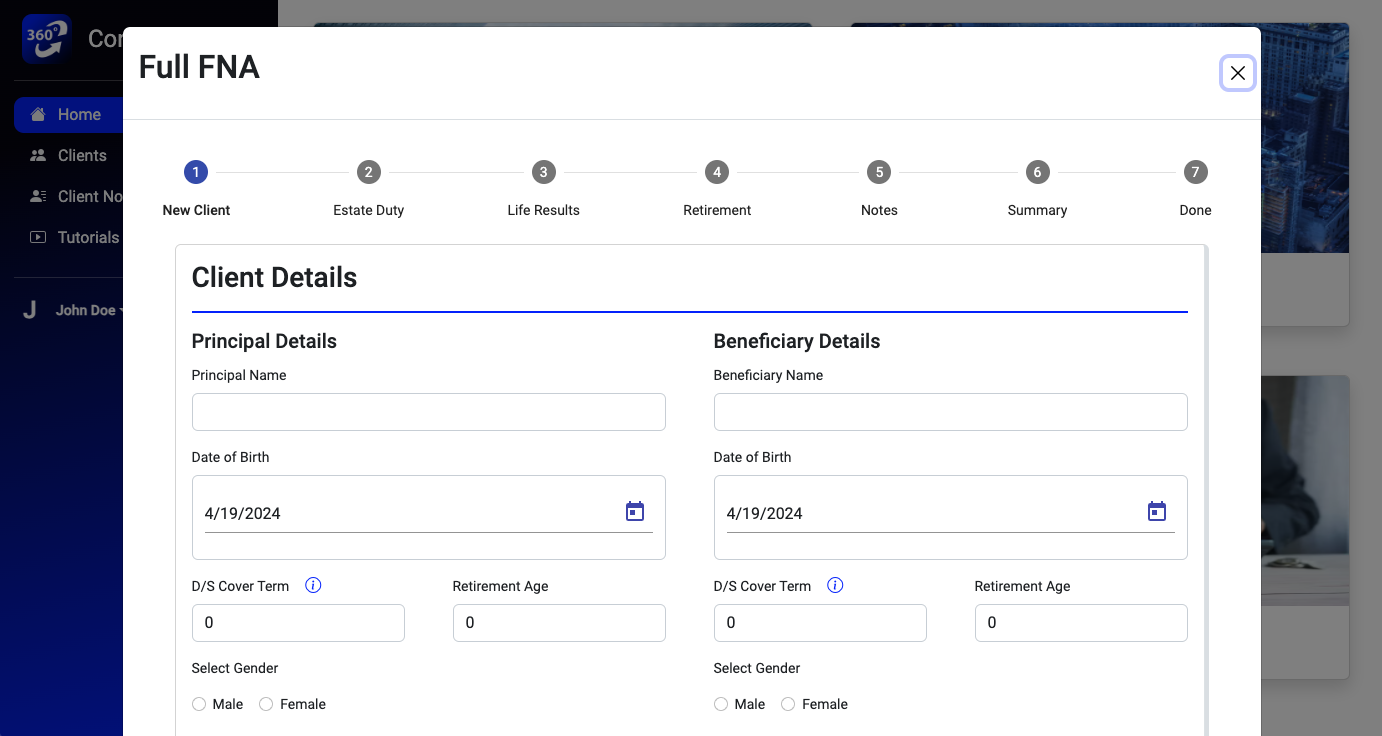Click the 360 app logo icon
The height and width of the screenshot is (736, 1382).
pyautogui.click(x=47, y=39)
